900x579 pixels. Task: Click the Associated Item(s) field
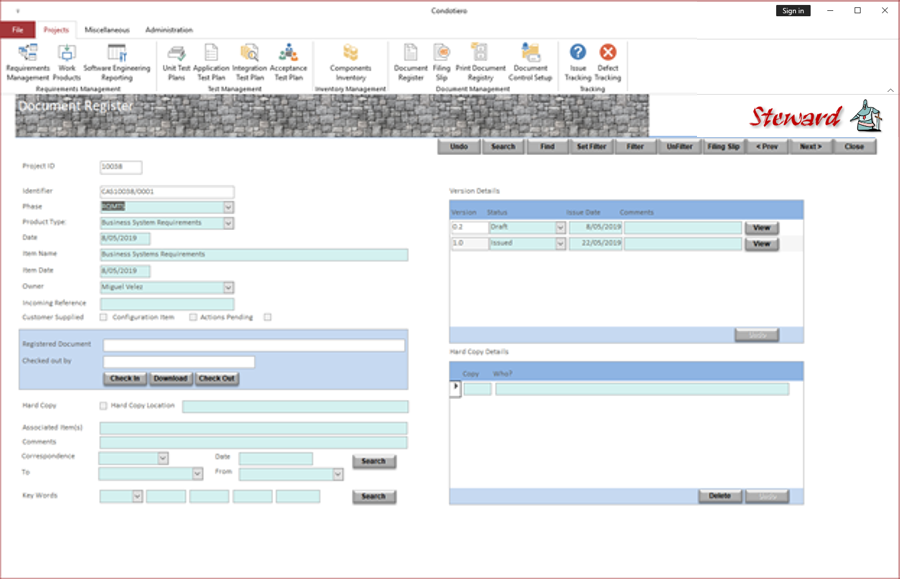click(x=253, y=428)
